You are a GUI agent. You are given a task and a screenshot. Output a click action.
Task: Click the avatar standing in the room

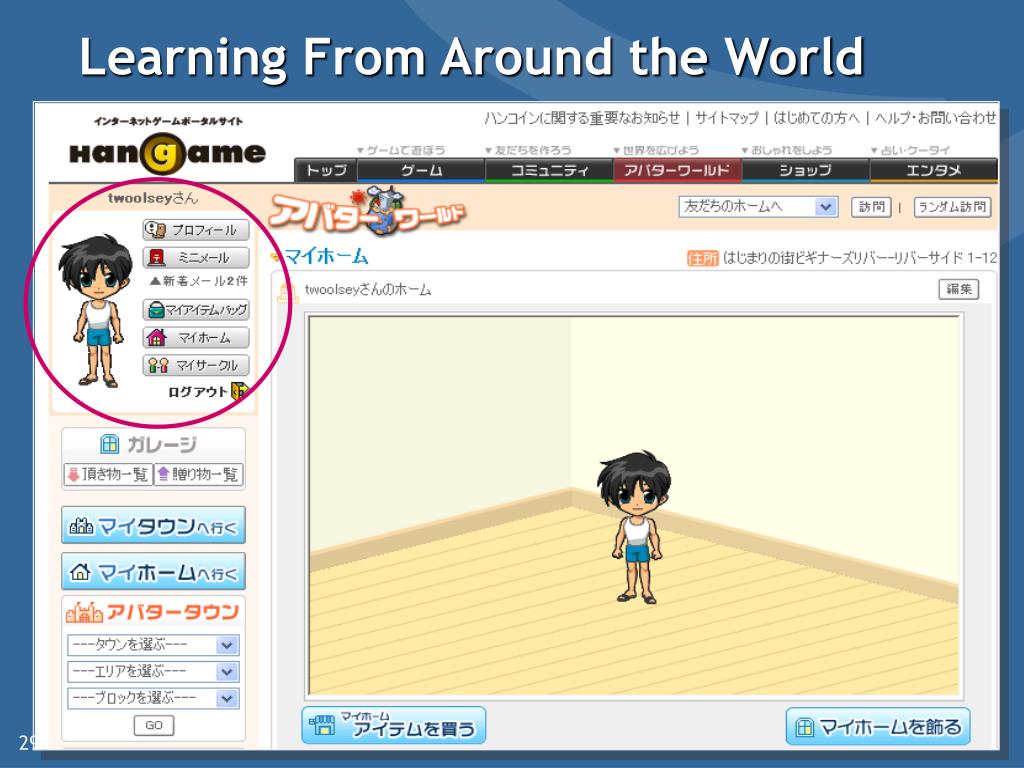634,527
